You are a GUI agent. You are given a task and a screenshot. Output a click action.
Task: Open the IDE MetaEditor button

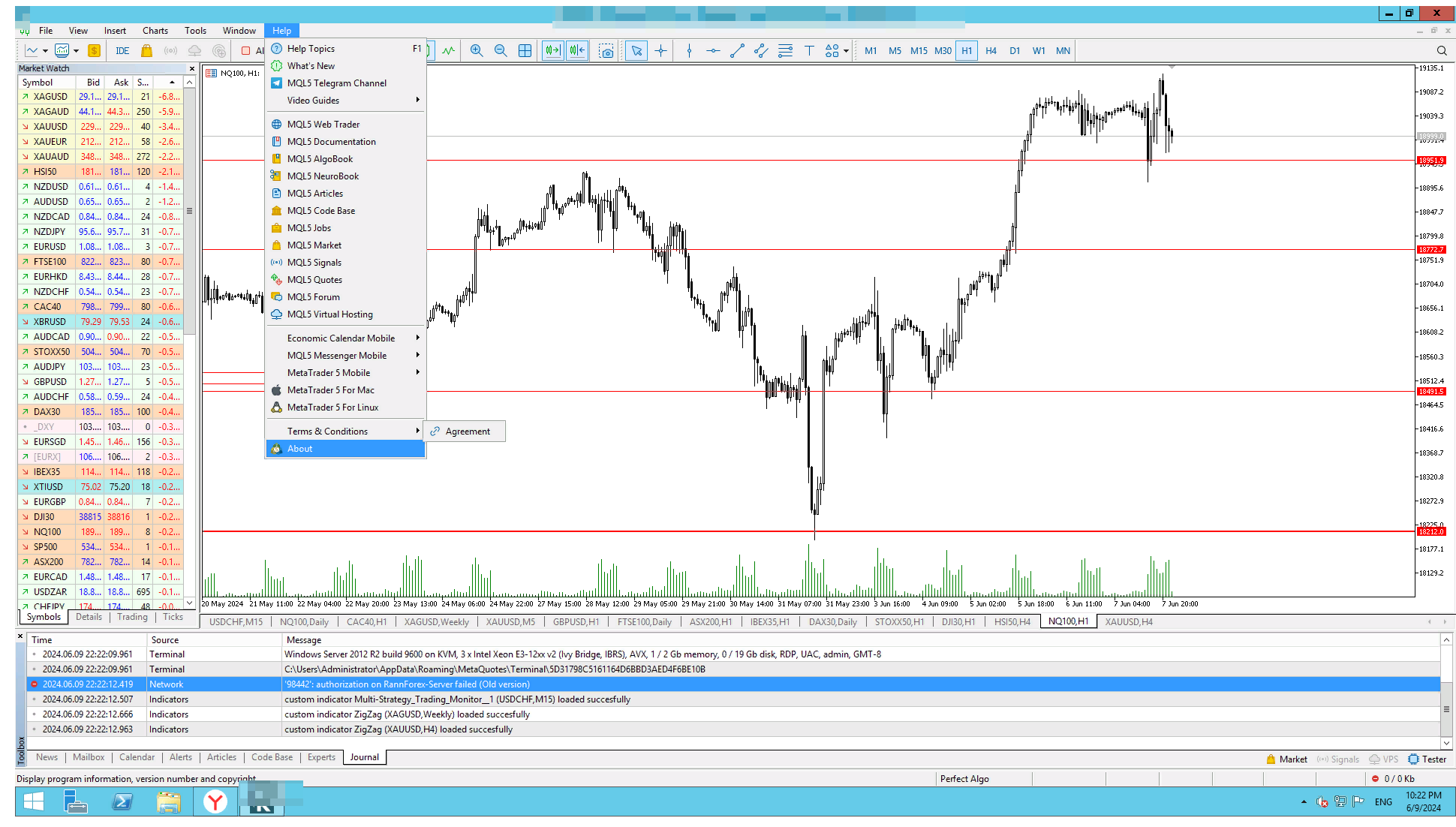(122, 51)
